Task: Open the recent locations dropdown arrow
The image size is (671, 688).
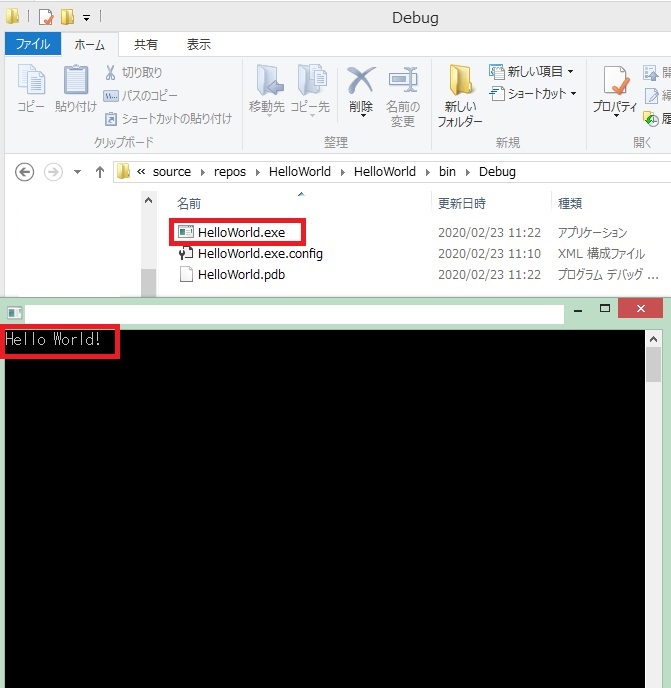Action: click(77, 172)
